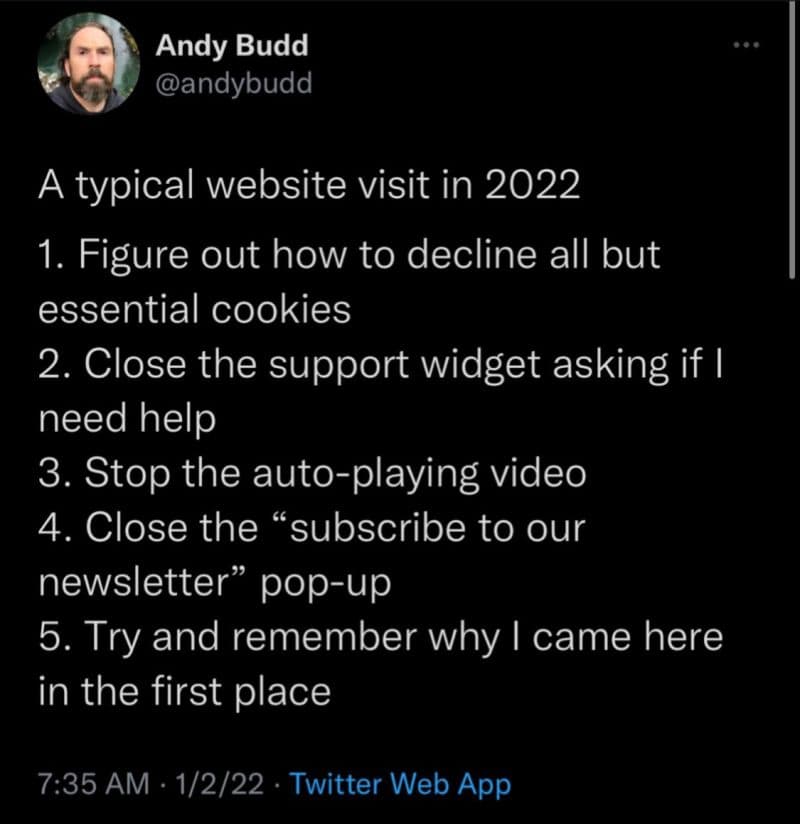800x824 pixels.
Task: Click the 7:35 AM timestamp
Action: 94,784
